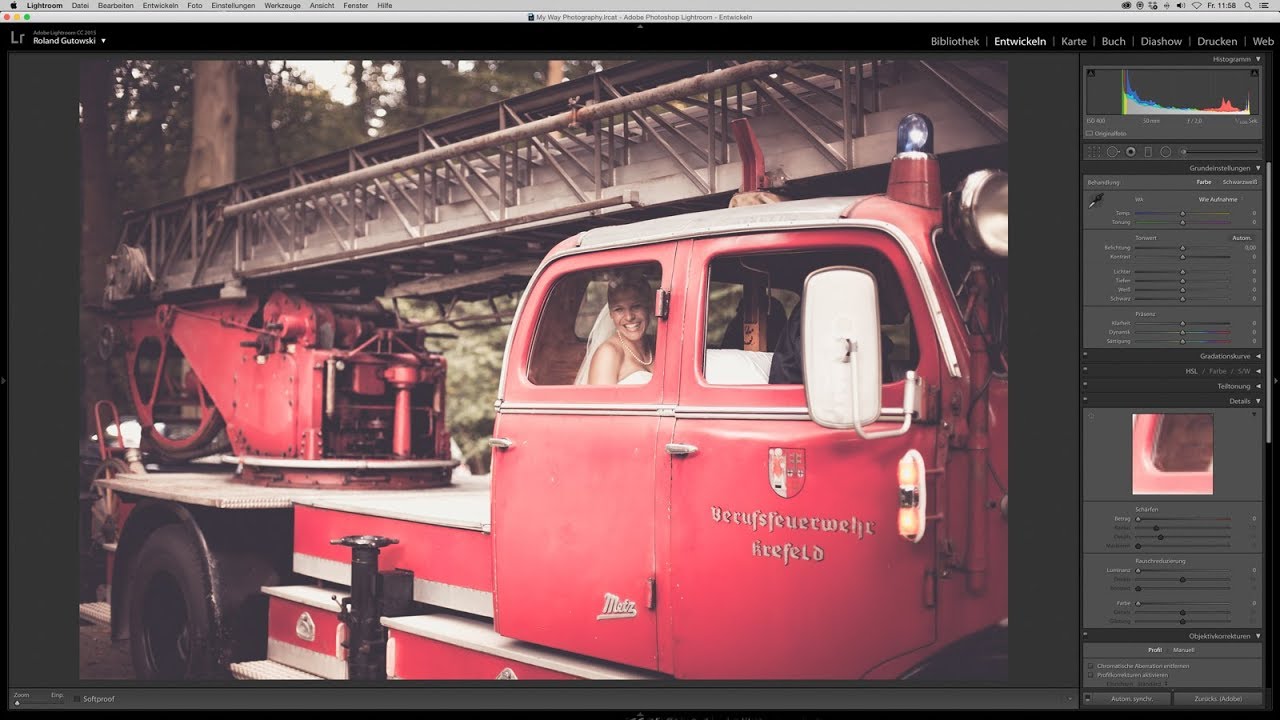Select the spot removal tool
This screenshot has width=1280, height=720.
pos(1112,152)
